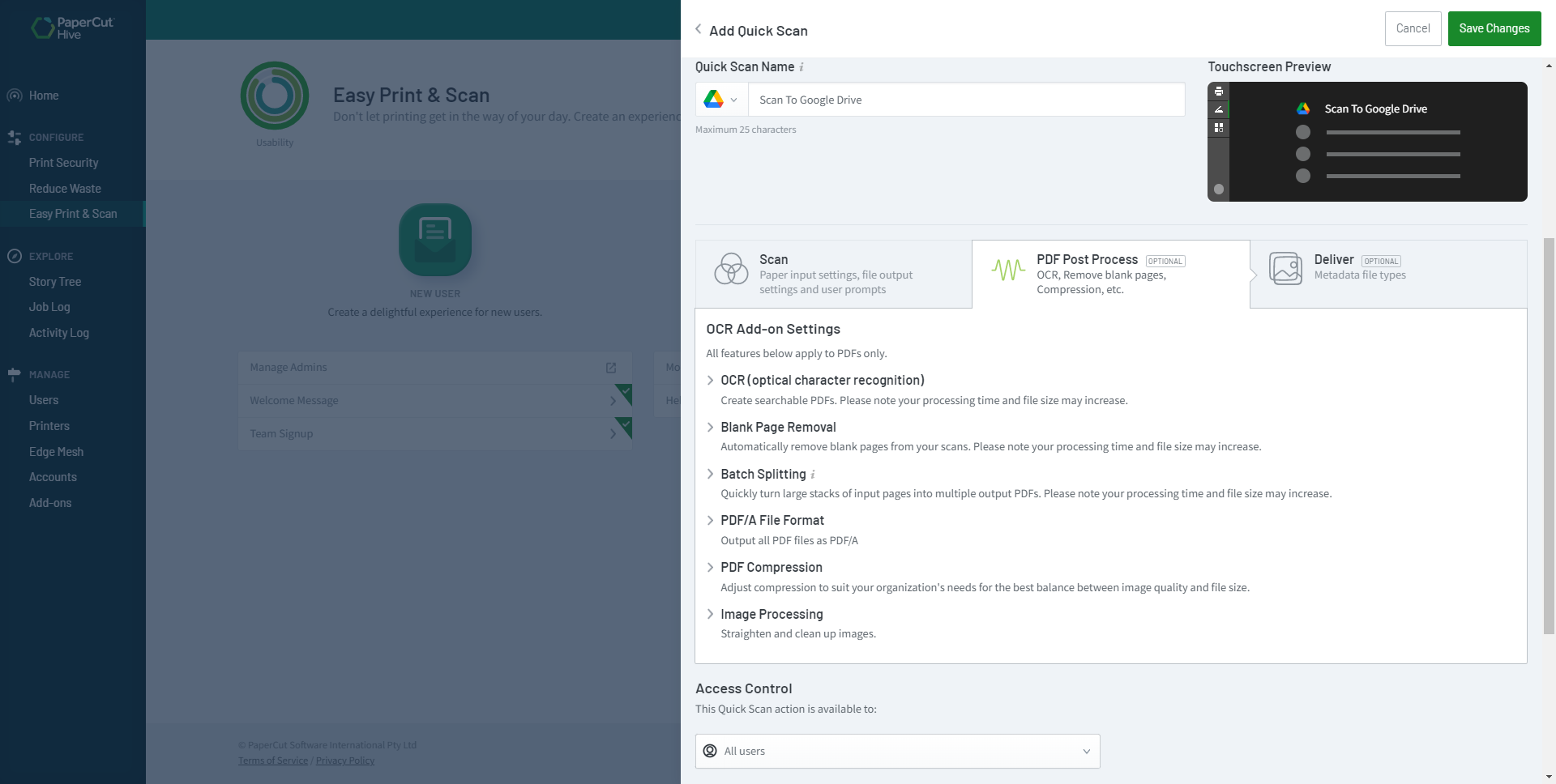
Task: Click the Usability circular badge icon
Action: tap(275, 96)
